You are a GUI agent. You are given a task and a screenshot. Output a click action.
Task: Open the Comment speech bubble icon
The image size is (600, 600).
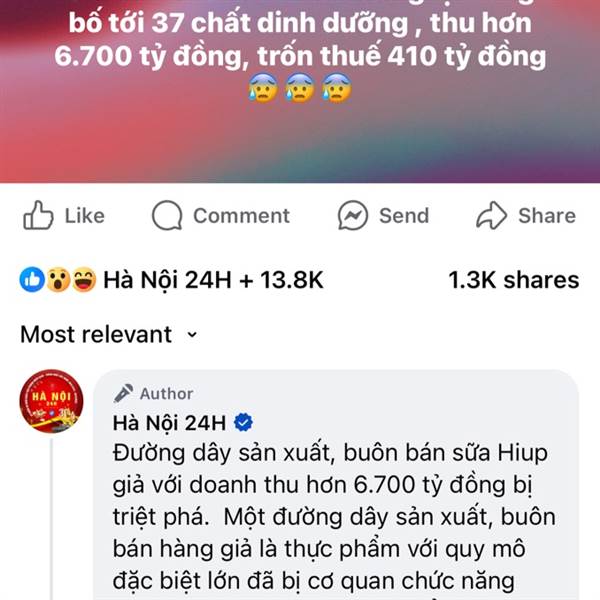(x=167, y=215)
